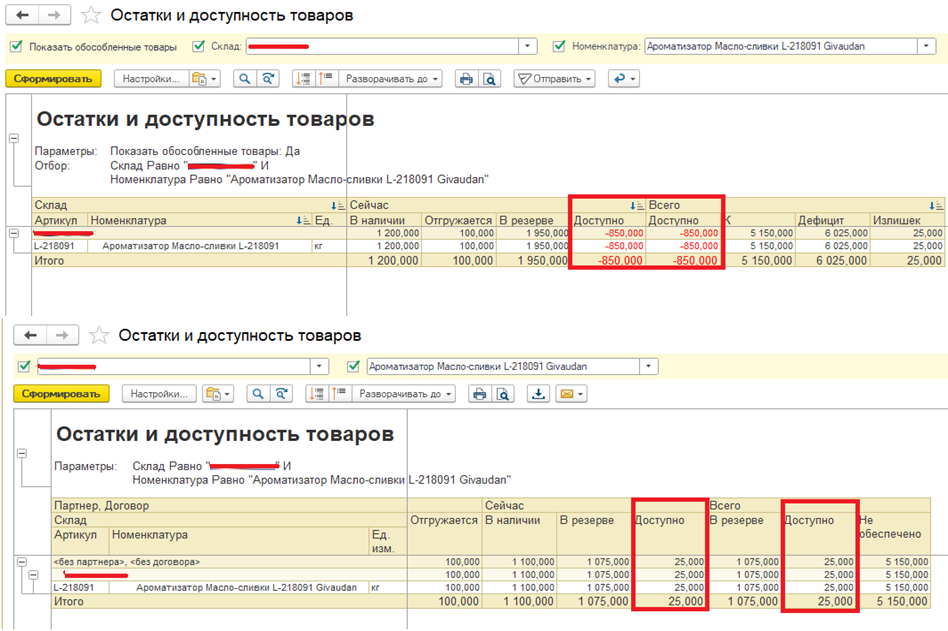The height and width of the screenshot is (631, 948).
Task: Star the lower report as favorite
Action: click(x=99, y=335)
